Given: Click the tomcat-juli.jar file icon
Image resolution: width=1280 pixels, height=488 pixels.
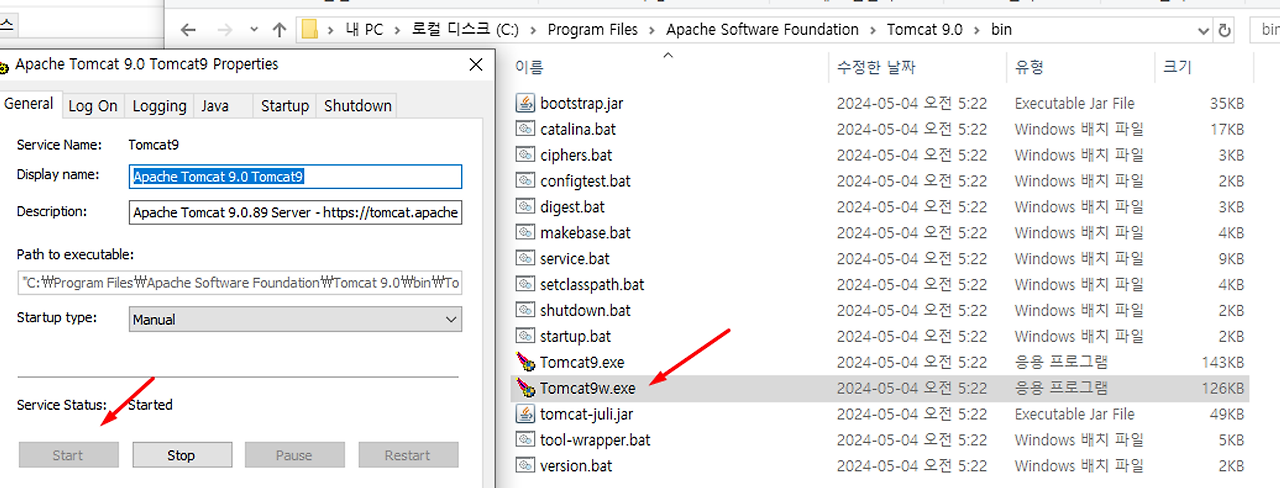Looking at the screenshot, I should click(x=526, y=413).
